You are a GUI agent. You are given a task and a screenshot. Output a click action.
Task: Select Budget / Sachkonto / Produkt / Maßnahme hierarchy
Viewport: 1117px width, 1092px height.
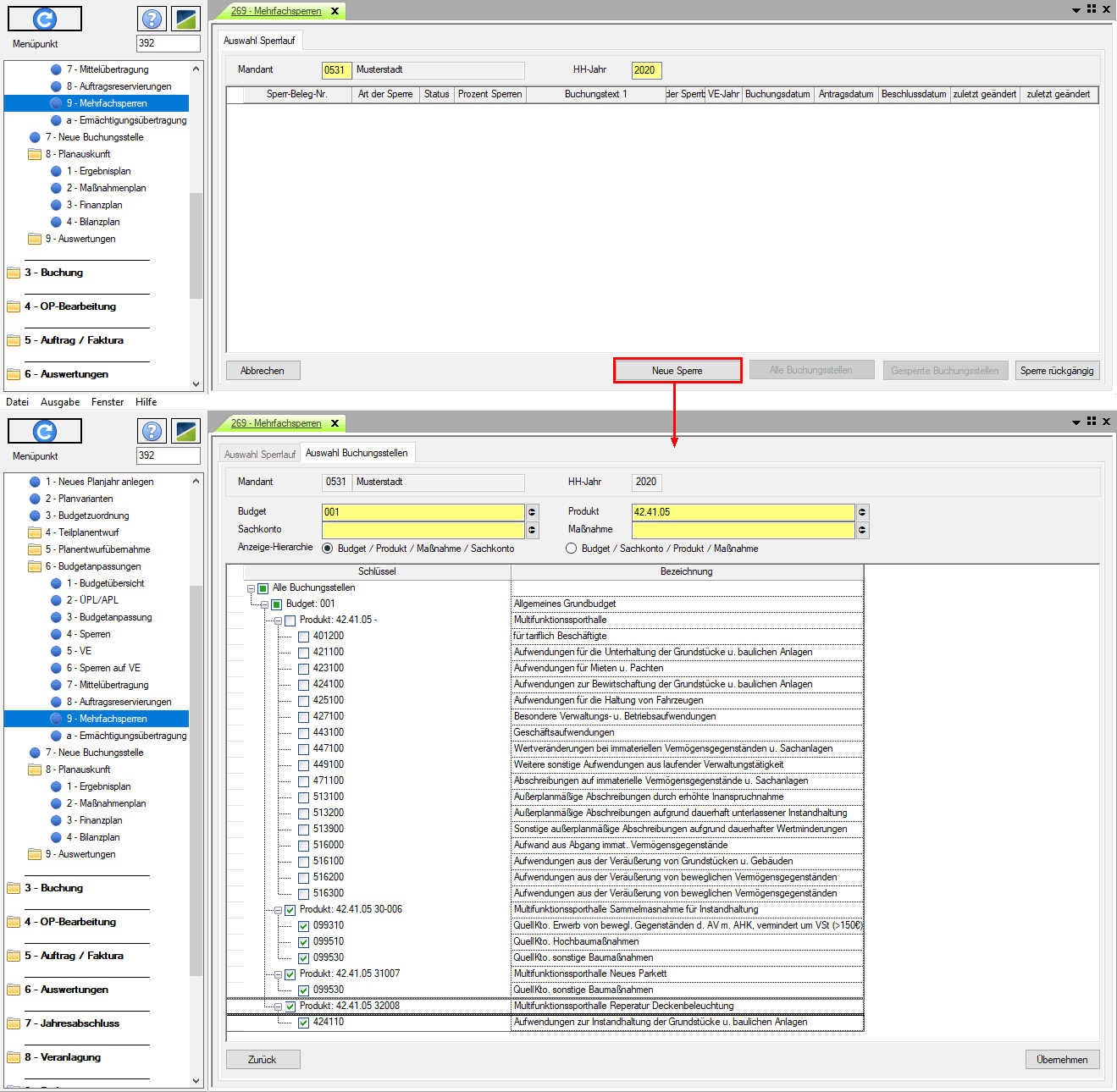coord(571,549)
